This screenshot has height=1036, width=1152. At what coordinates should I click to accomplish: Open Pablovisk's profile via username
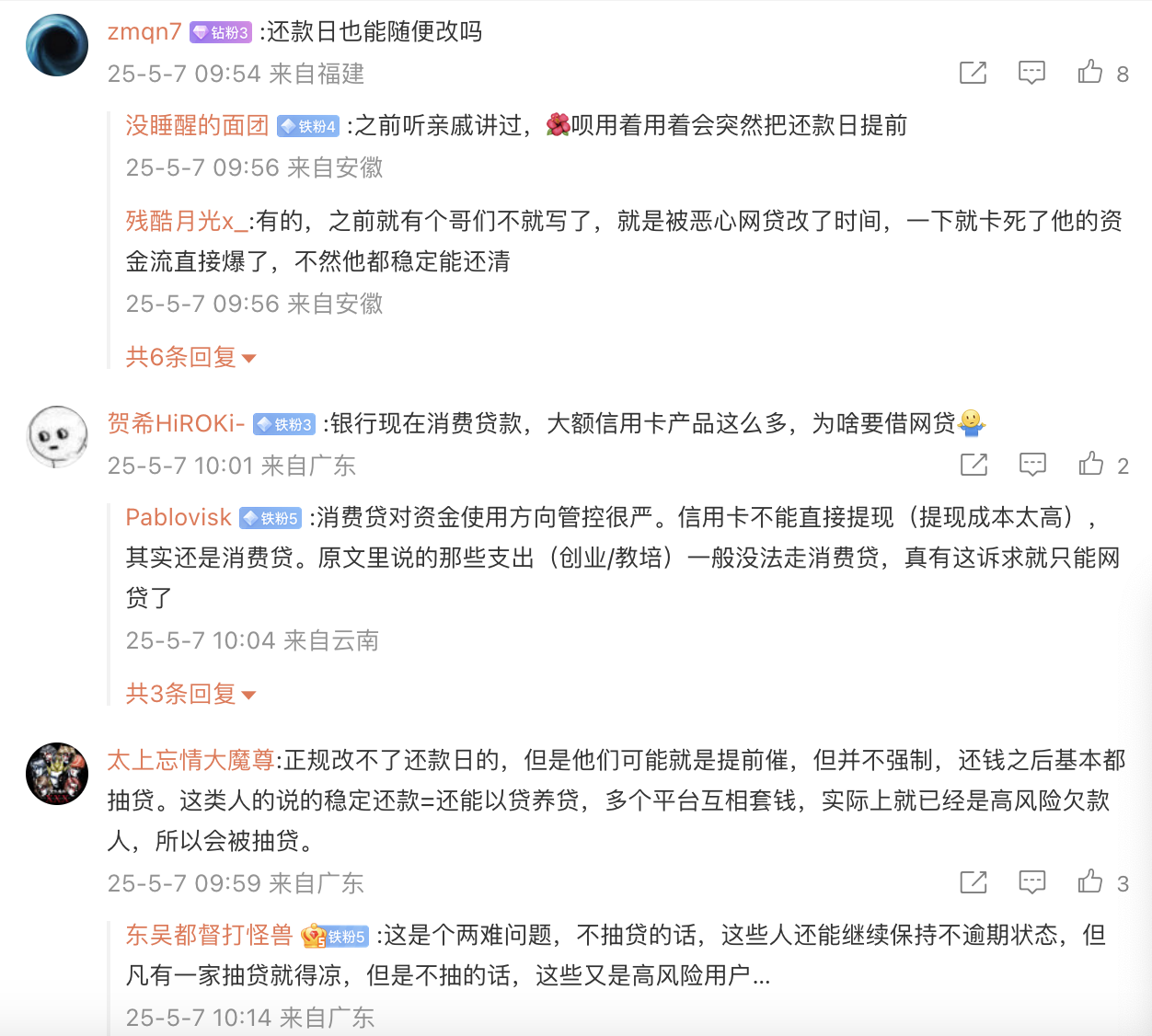click(x=179, y=517)
